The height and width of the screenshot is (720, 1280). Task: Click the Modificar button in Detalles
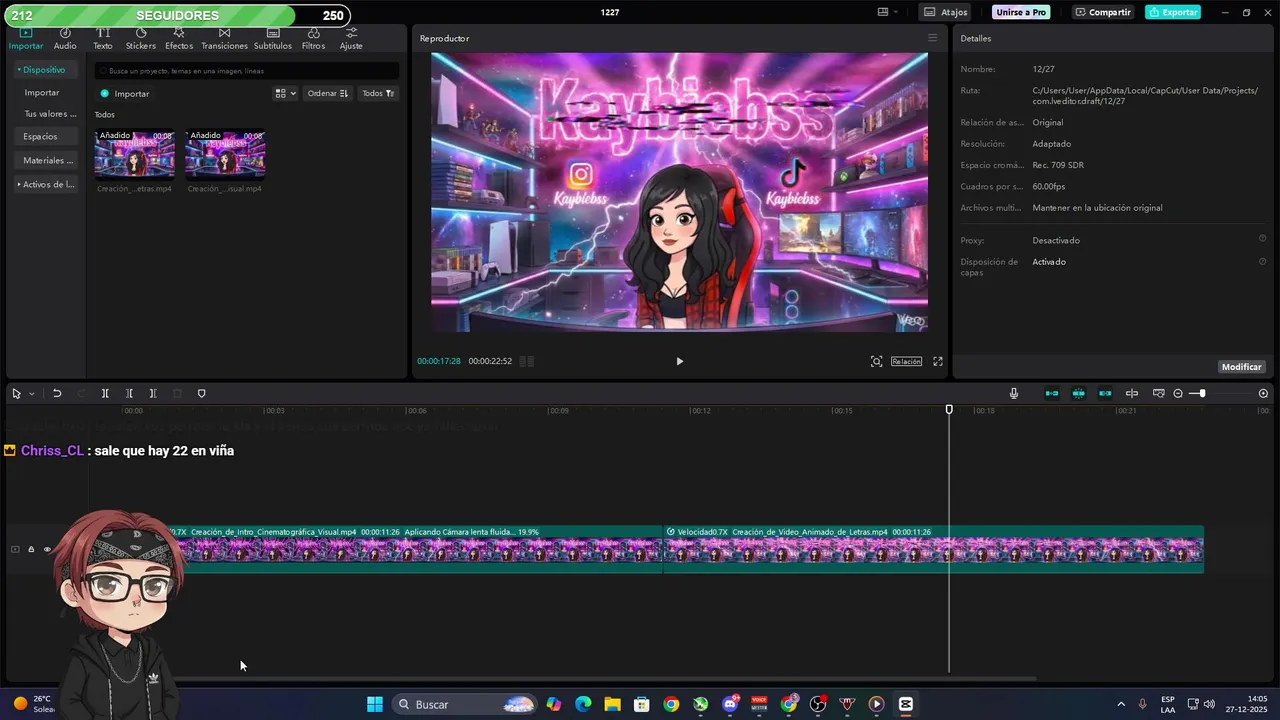coord(1241,367)
